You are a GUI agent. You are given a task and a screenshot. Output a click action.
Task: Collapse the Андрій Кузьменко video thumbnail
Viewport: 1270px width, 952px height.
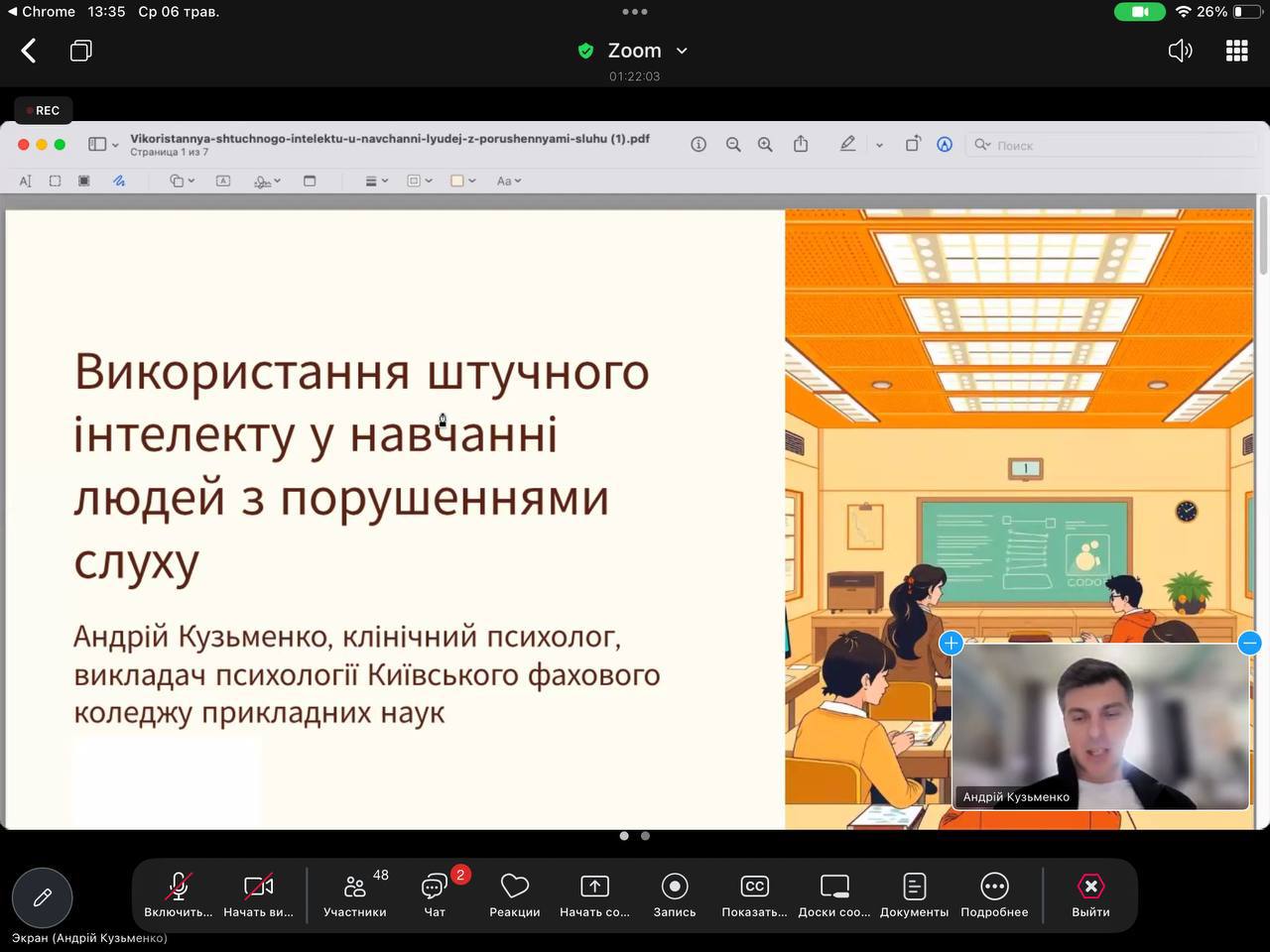[1250, 643]
